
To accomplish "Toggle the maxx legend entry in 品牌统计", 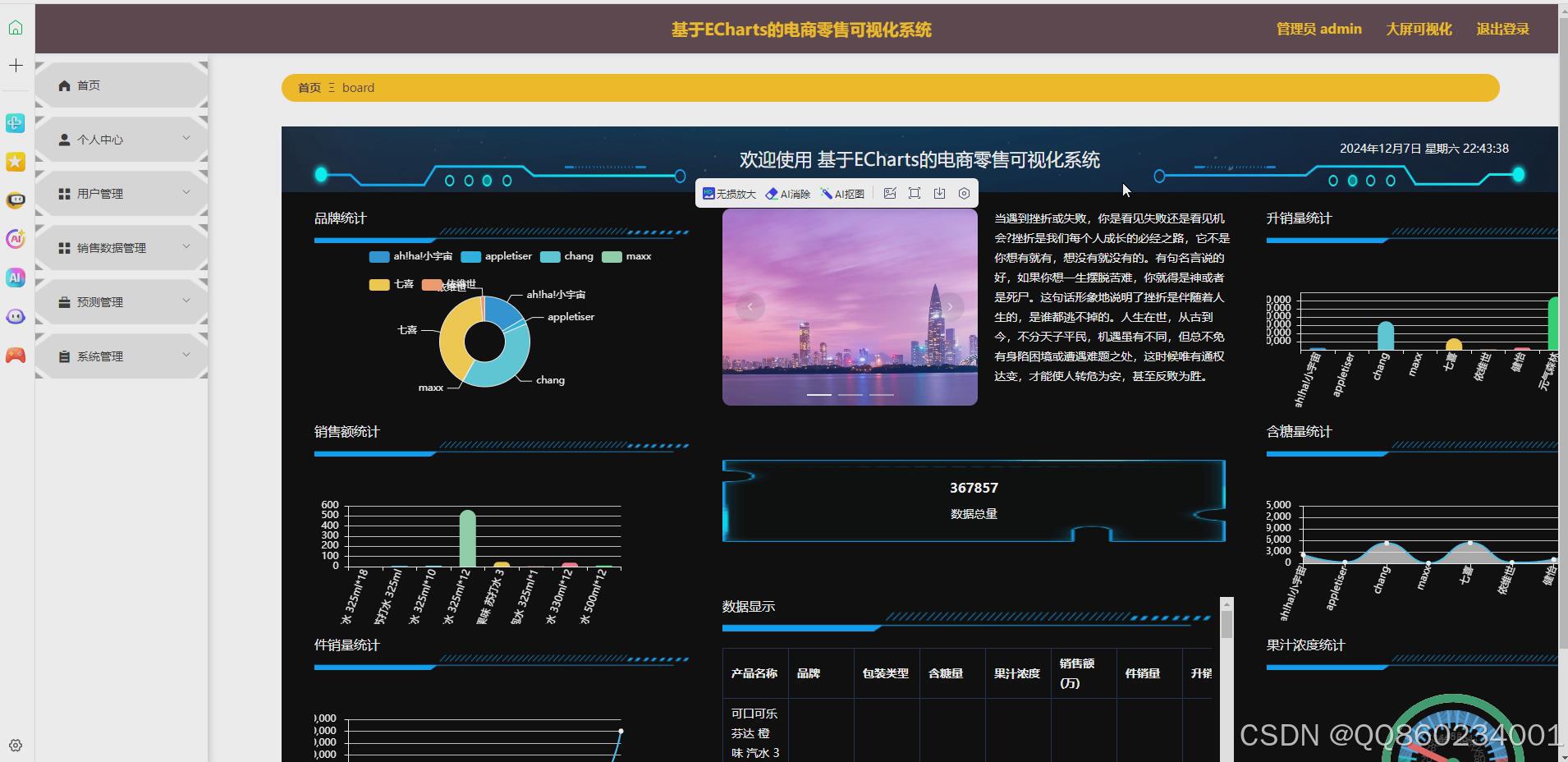I will [x=626, y=256].
